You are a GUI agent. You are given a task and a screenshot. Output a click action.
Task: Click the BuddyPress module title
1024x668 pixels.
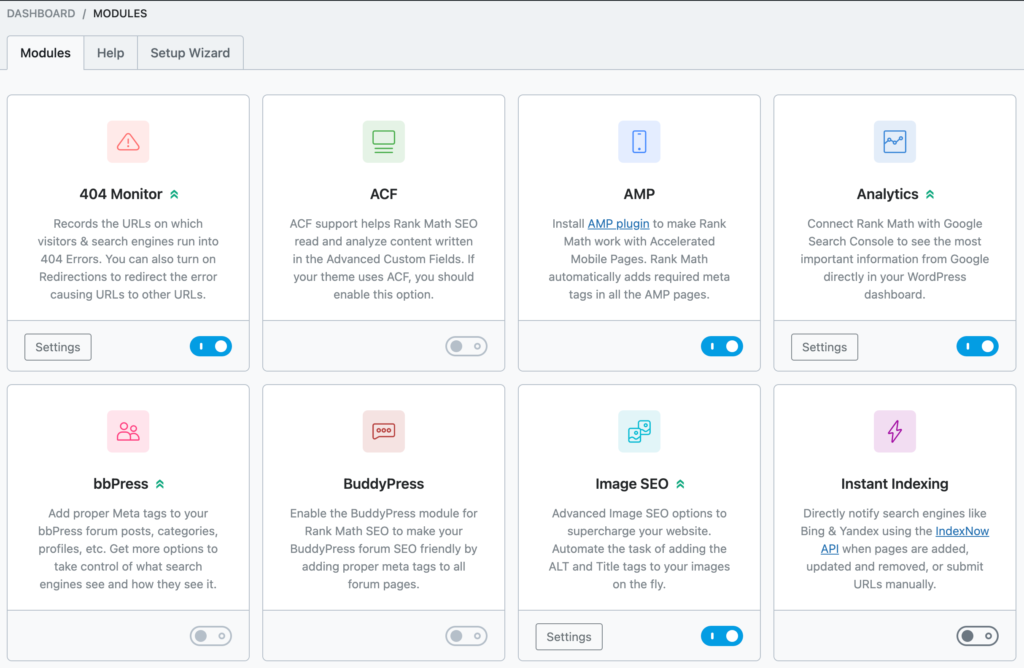pos(383,484)
